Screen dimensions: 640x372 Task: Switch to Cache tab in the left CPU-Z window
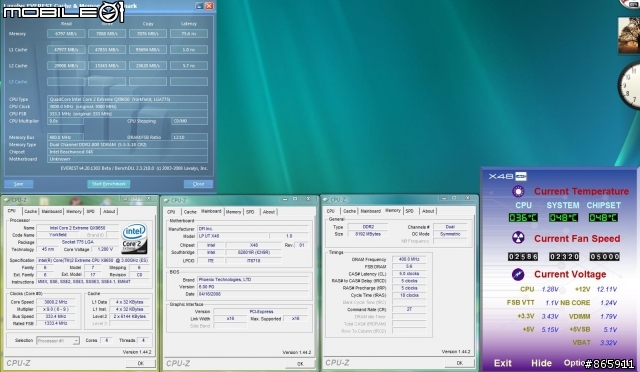tap(30, 211)
